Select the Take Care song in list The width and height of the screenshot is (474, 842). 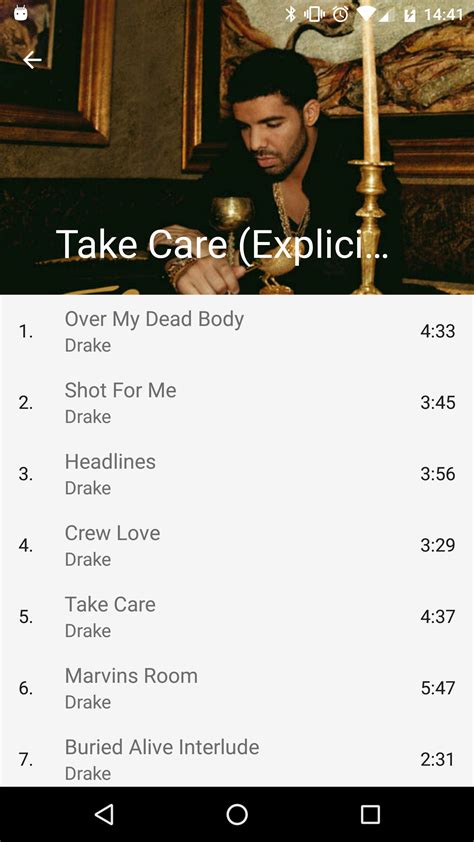[x=237, y=616]
